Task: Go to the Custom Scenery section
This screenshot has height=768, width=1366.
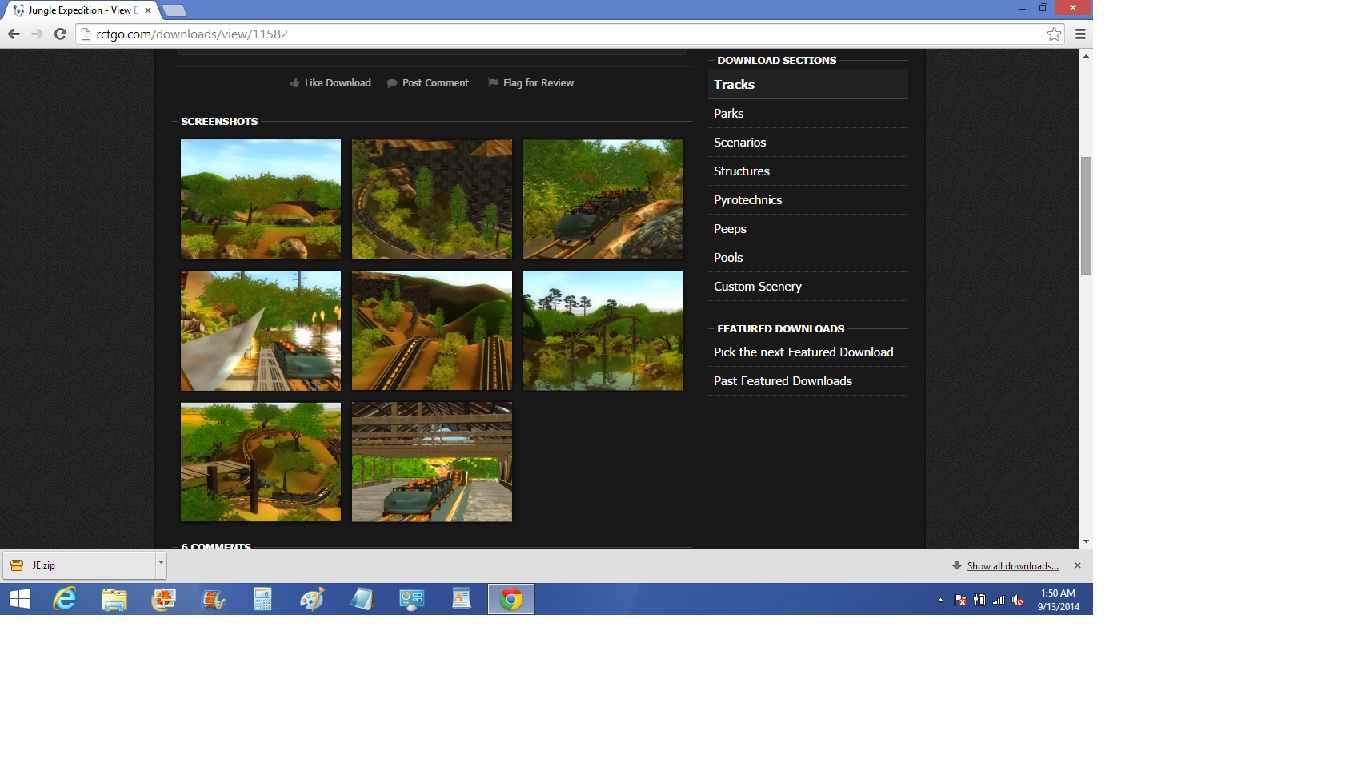Action: click(x=757, y=287)
